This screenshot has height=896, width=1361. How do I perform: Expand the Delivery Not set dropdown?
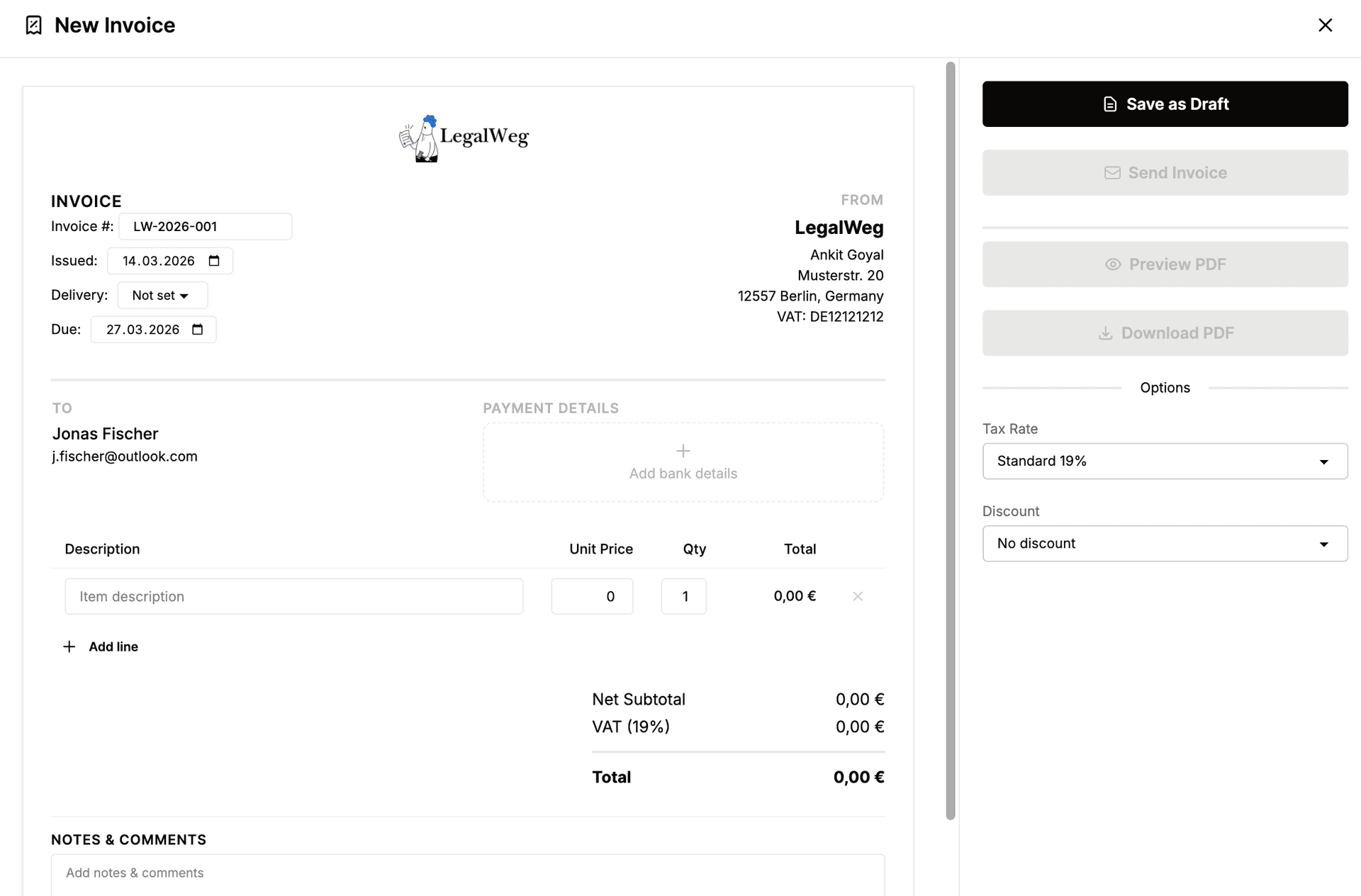[x=162, y=295]
